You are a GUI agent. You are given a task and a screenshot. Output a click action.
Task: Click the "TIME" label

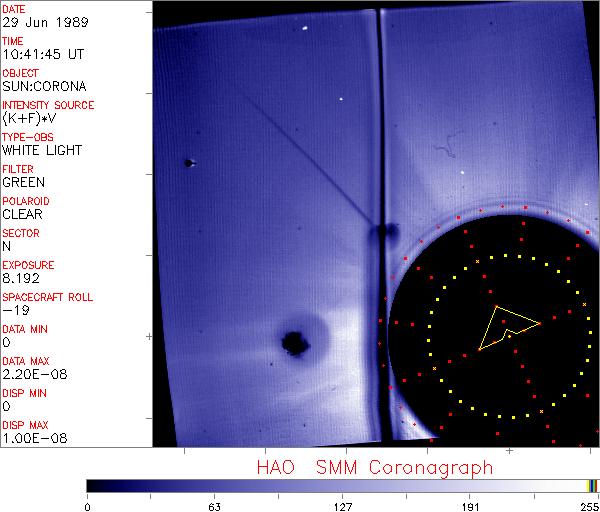tap(13, 41)
